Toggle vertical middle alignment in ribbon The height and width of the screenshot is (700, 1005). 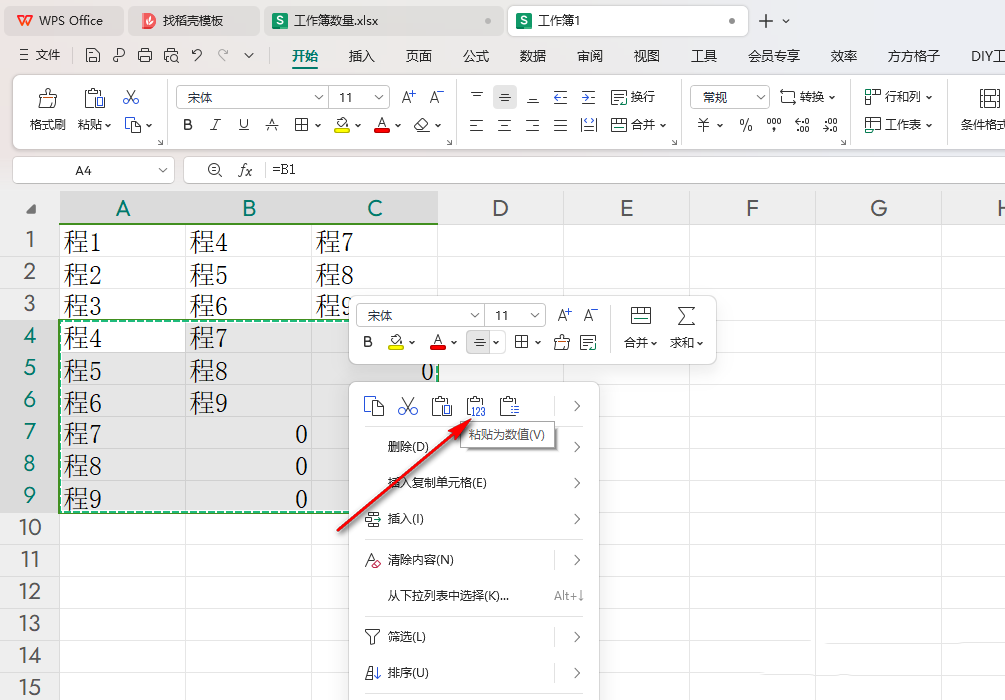click(x=504, y=97)
